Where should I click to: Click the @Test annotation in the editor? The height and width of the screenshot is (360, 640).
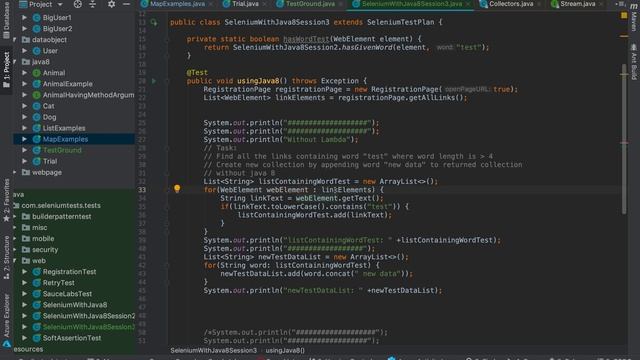tap(197, 72)
